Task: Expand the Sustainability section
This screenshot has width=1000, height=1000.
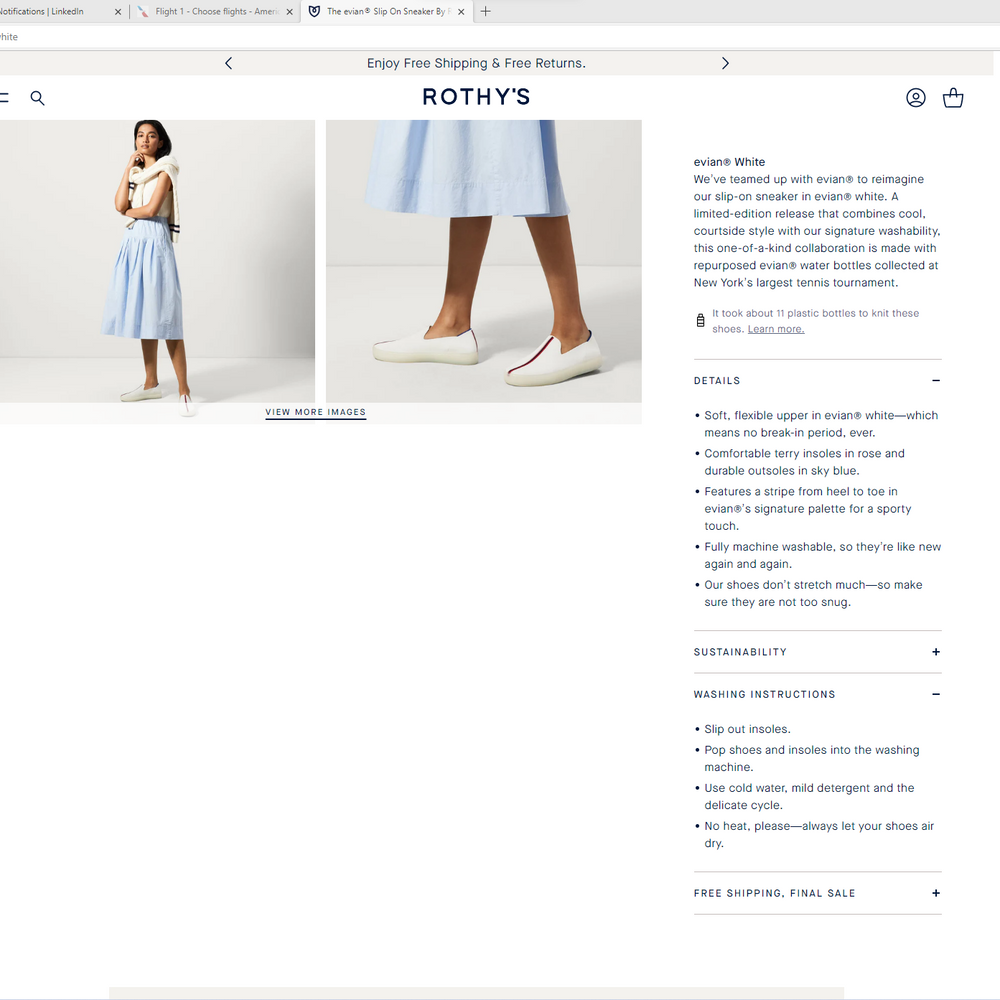Action: [x=817, y=652]
